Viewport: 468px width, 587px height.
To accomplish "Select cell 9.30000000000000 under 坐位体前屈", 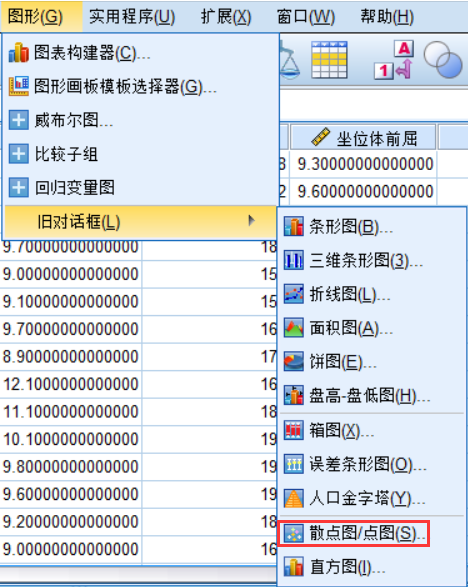I will pos(363,164).
